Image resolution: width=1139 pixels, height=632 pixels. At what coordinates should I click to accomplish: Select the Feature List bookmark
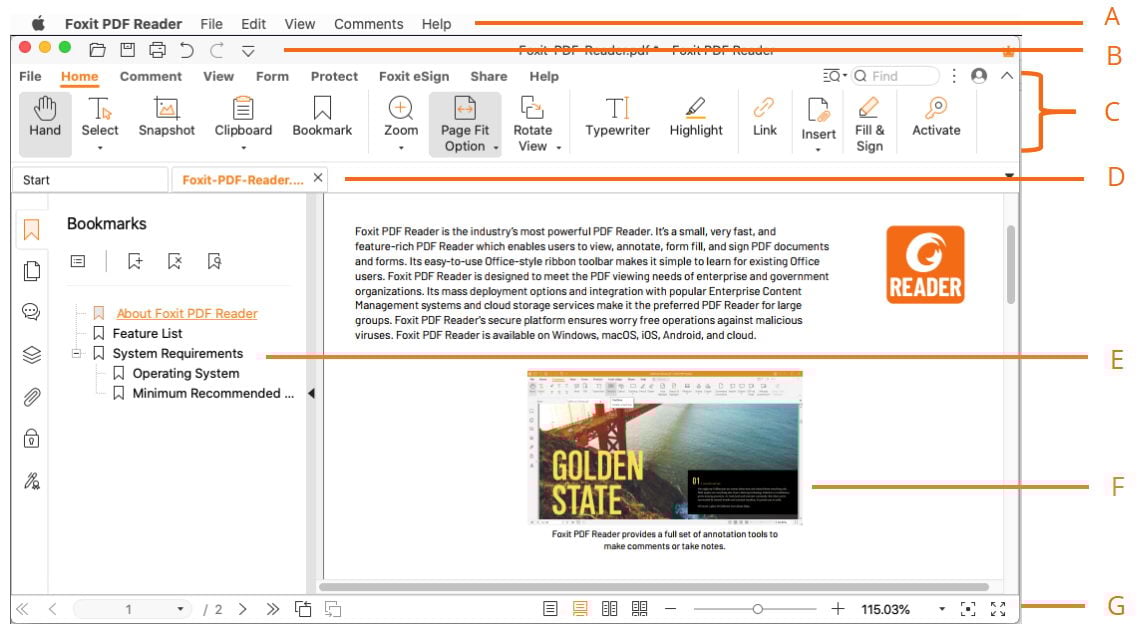pyautogui.click(x=149, y=332)
